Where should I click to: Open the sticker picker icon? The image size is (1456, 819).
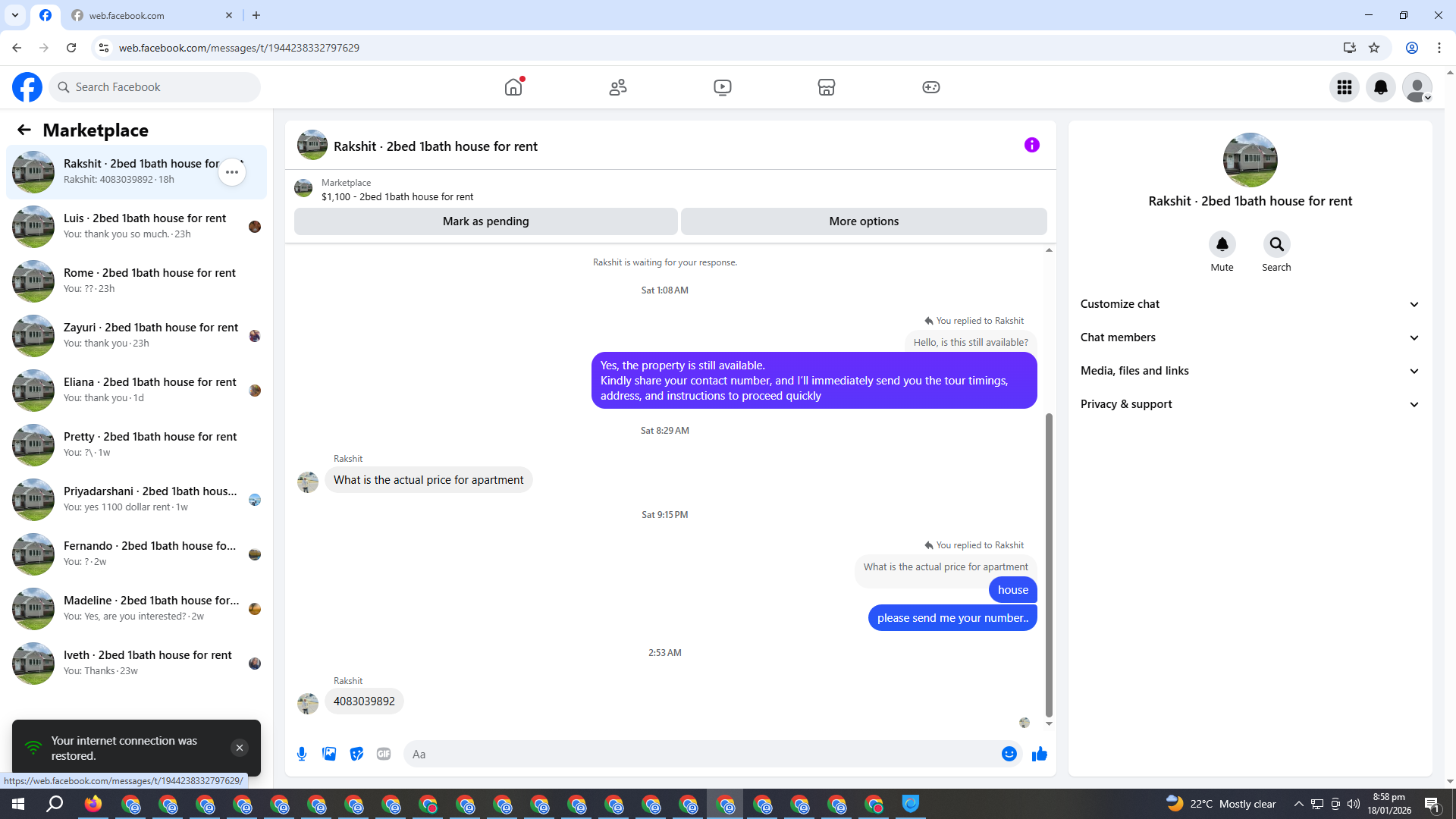click(x=356, y=754)
